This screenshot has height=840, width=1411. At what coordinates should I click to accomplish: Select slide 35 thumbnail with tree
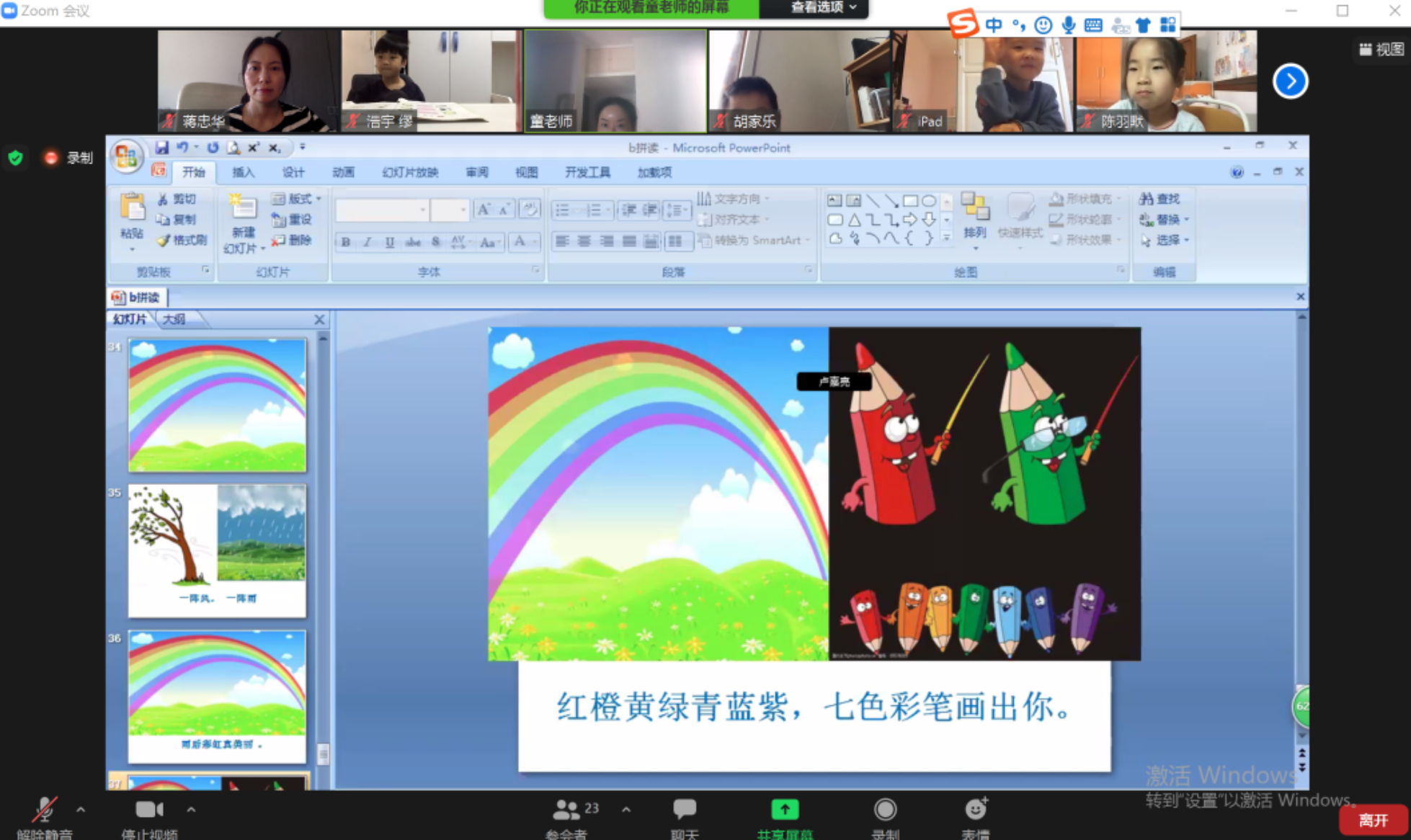pyautogui.click(x=217, y=550)
